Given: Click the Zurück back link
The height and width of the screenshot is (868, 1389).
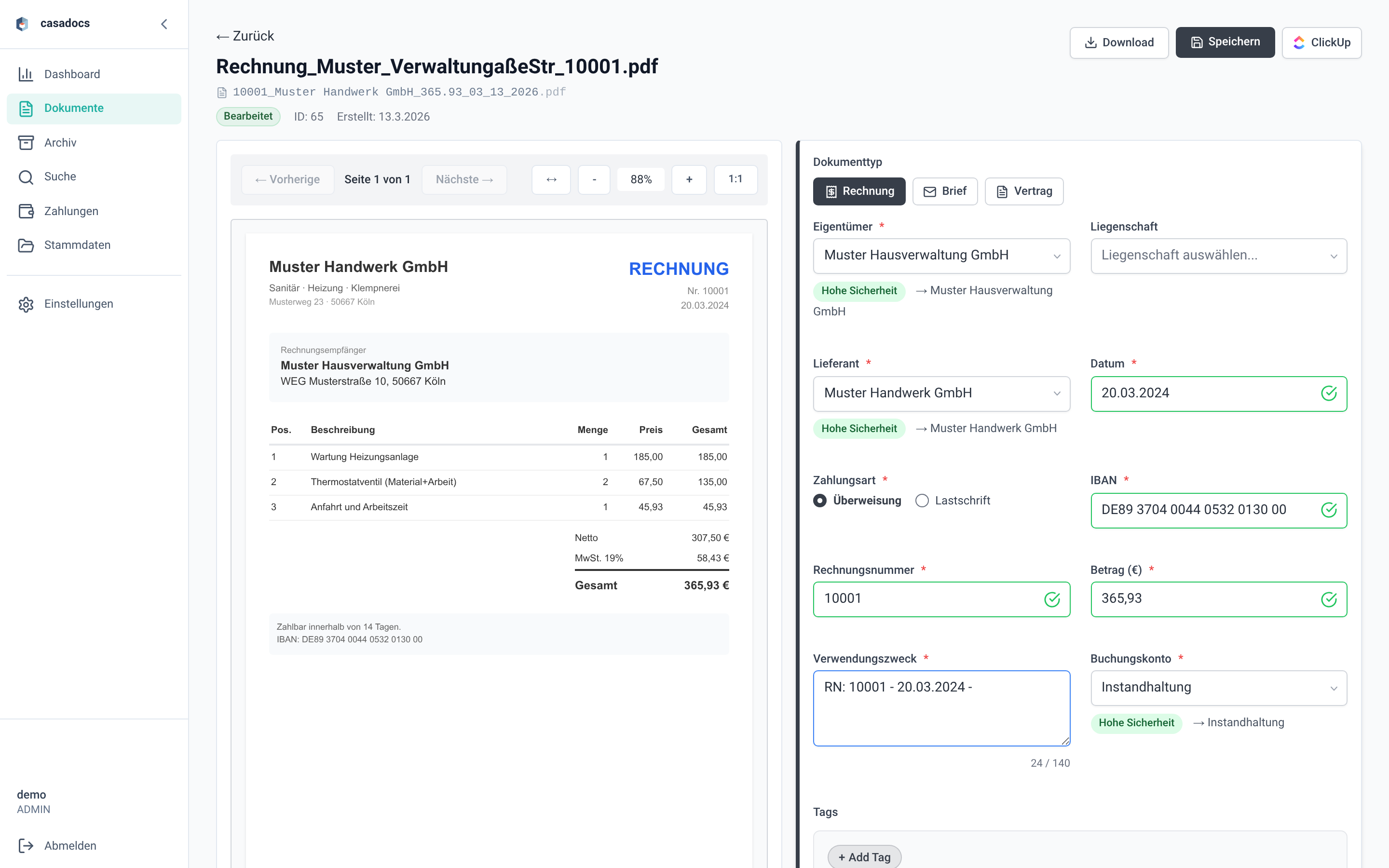Looking at the screenshot, I should click(245, 36).
